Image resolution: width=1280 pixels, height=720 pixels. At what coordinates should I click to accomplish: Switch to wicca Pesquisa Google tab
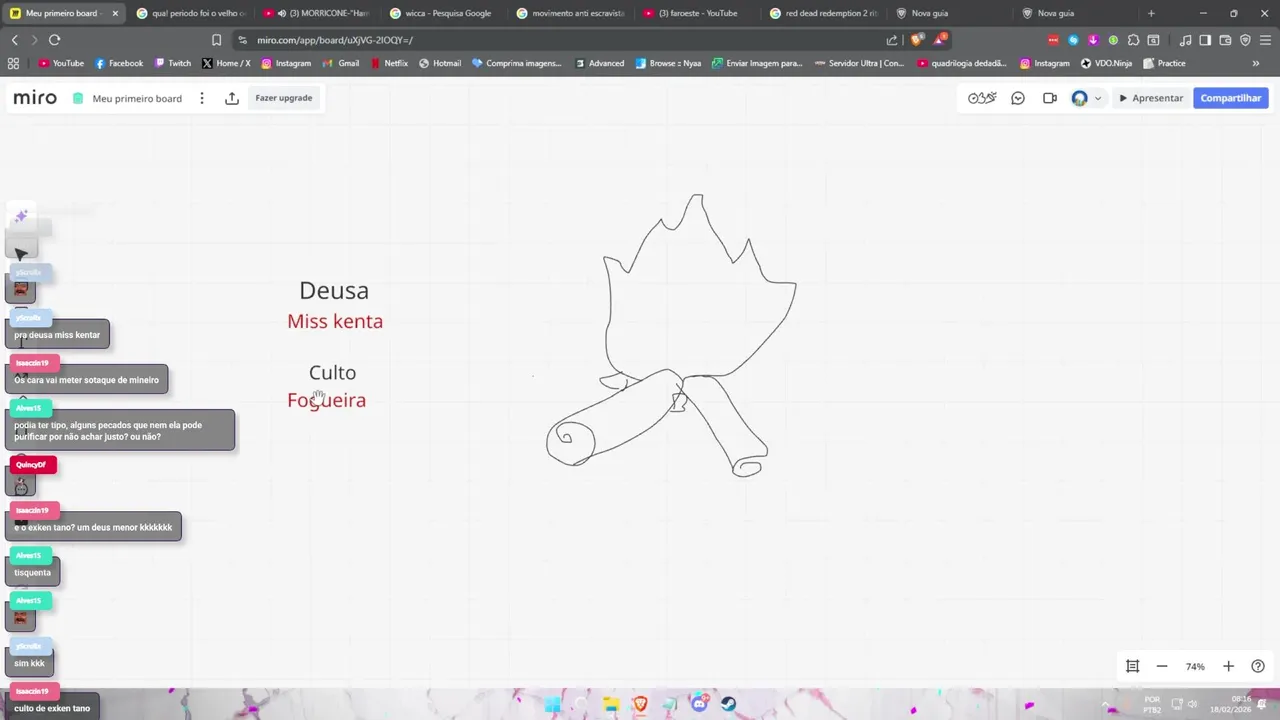click(445, 13)
